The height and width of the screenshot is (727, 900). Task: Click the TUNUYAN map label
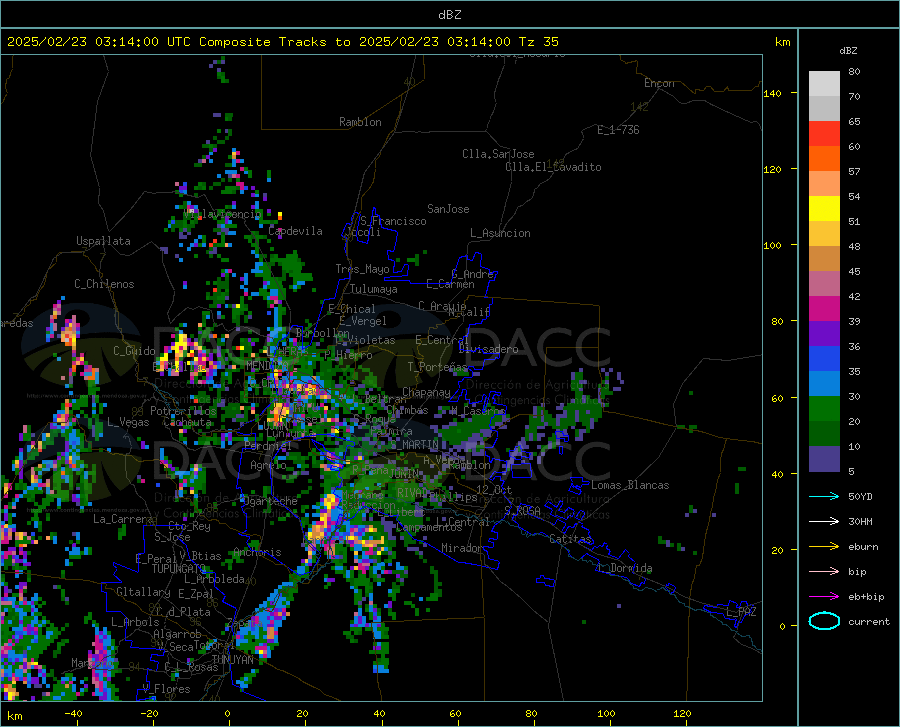[x=232, y=660]
